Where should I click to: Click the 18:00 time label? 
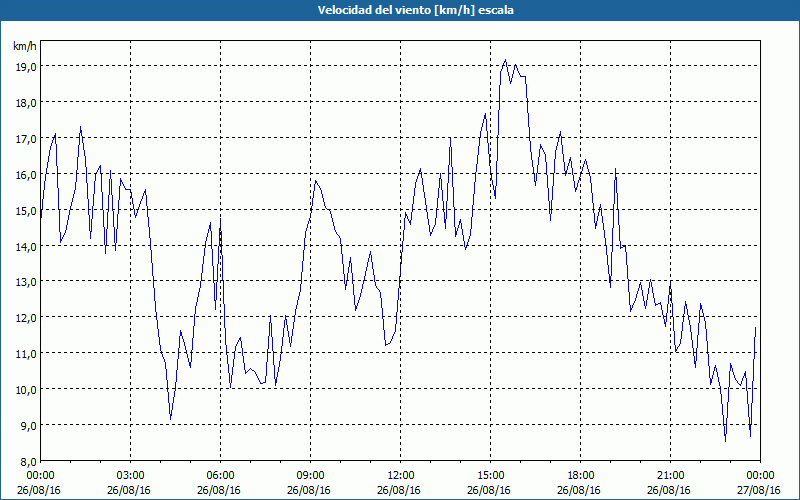(581, 475)
